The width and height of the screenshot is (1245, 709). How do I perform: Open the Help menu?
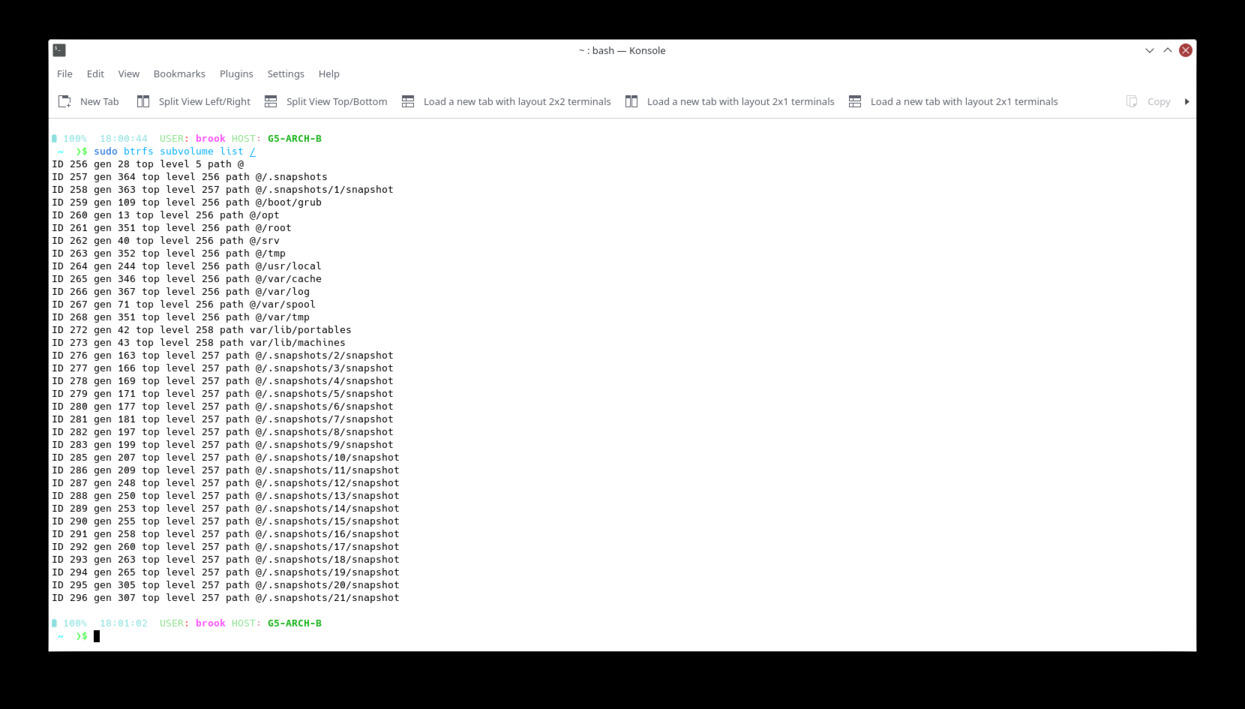point(328,73)
